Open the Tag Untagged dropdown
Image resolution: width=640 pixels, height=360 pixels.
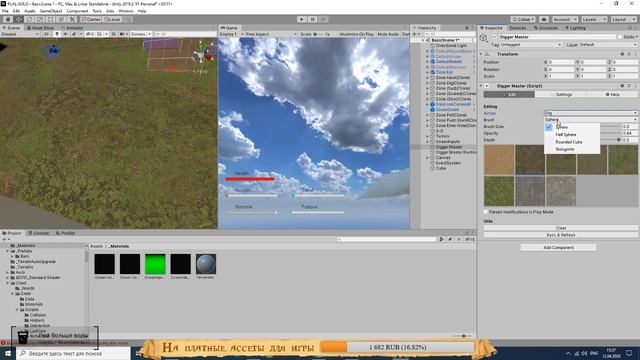point(531,44)
